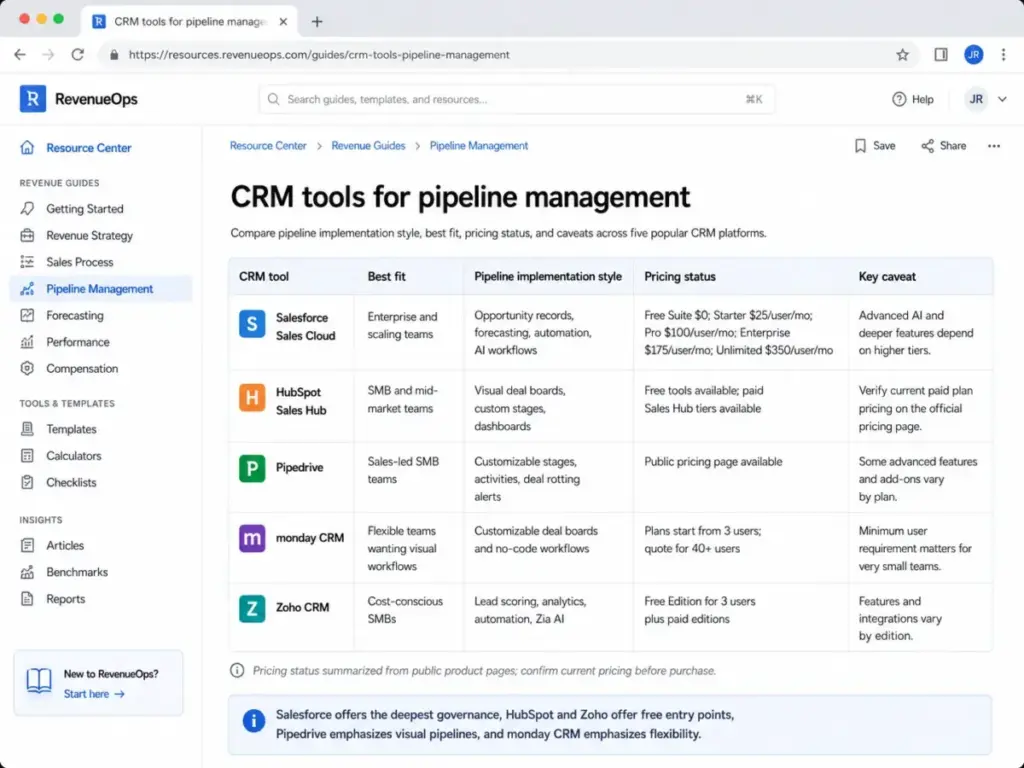Click the open book icon in New to RevenueOps card
1024x768 pixels.
pyautogui.click(x=39, y=680)
